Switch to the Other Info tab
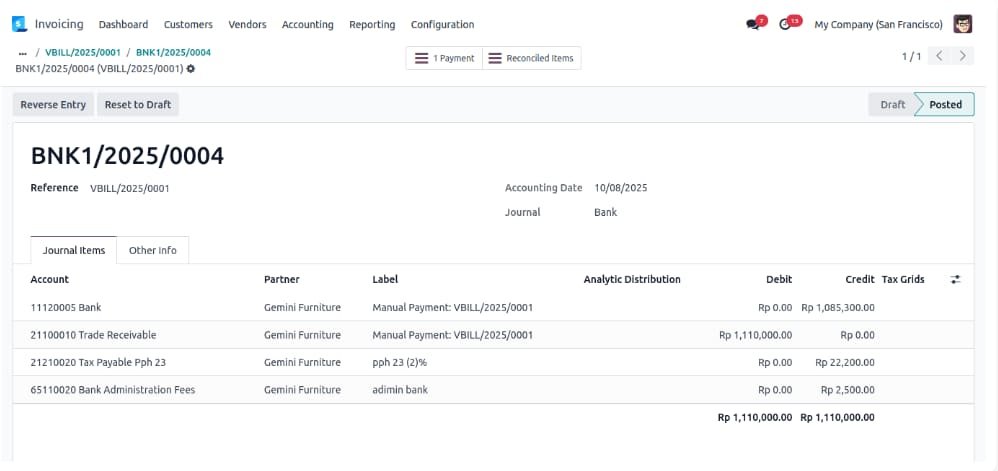 point(153,250)
